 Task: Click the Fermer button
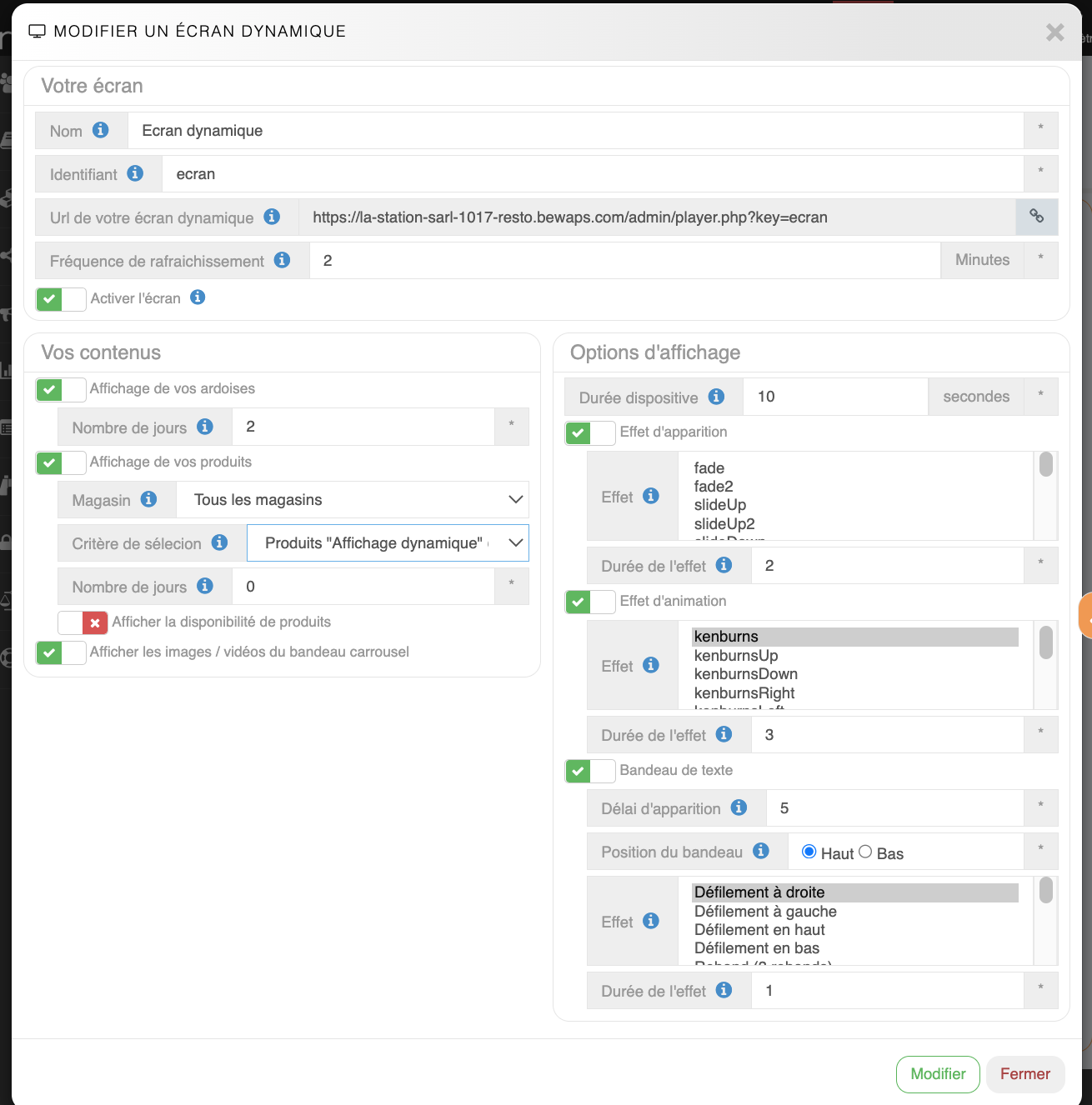tap(1025, 1074)
